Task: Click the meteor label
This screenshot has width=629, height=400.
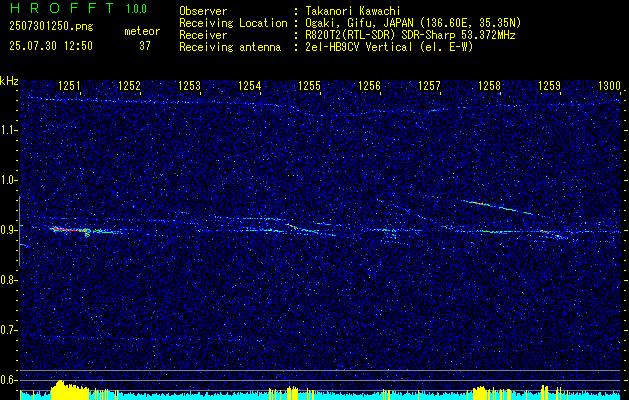Action: (x=142, y=31)
